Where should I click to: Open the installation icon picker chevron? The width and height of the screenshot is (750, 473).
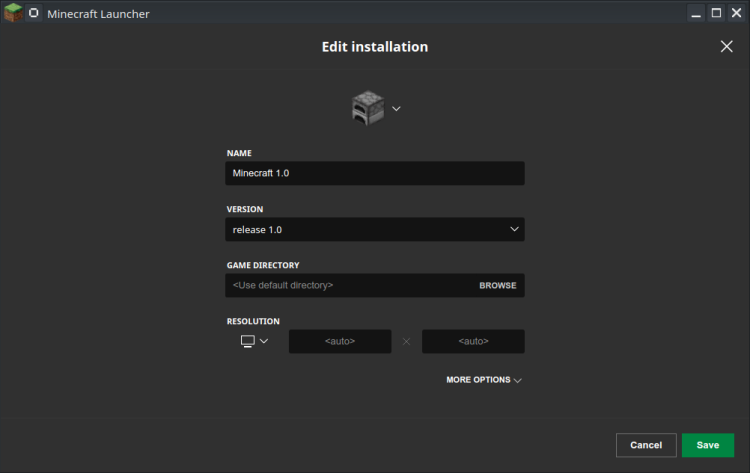[396, 109]
